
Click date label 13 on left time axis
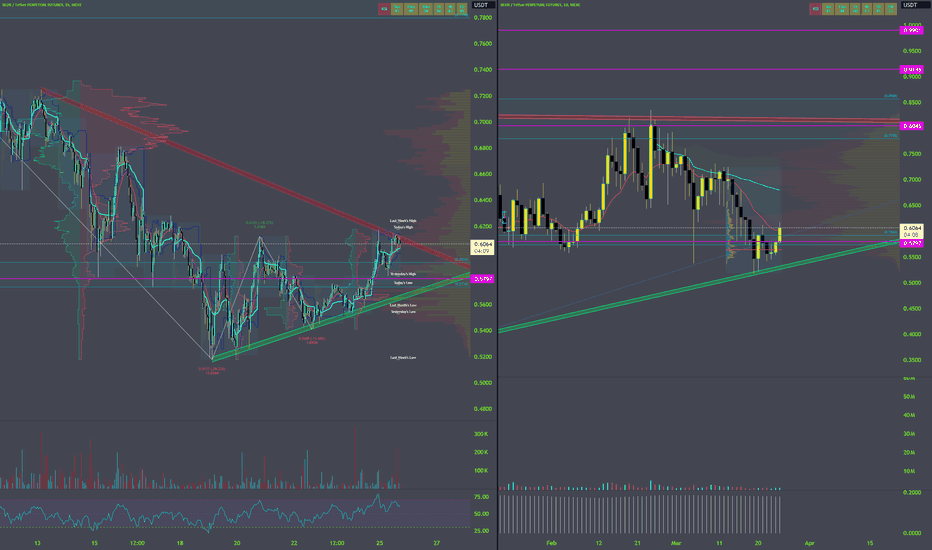[37, 543]
